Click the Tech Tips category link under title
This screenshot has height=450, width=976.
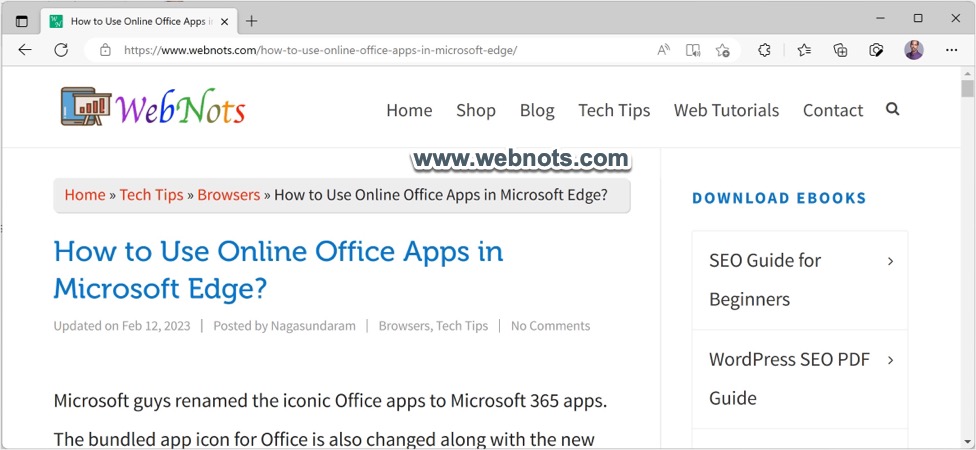click(x=462, y=326)
